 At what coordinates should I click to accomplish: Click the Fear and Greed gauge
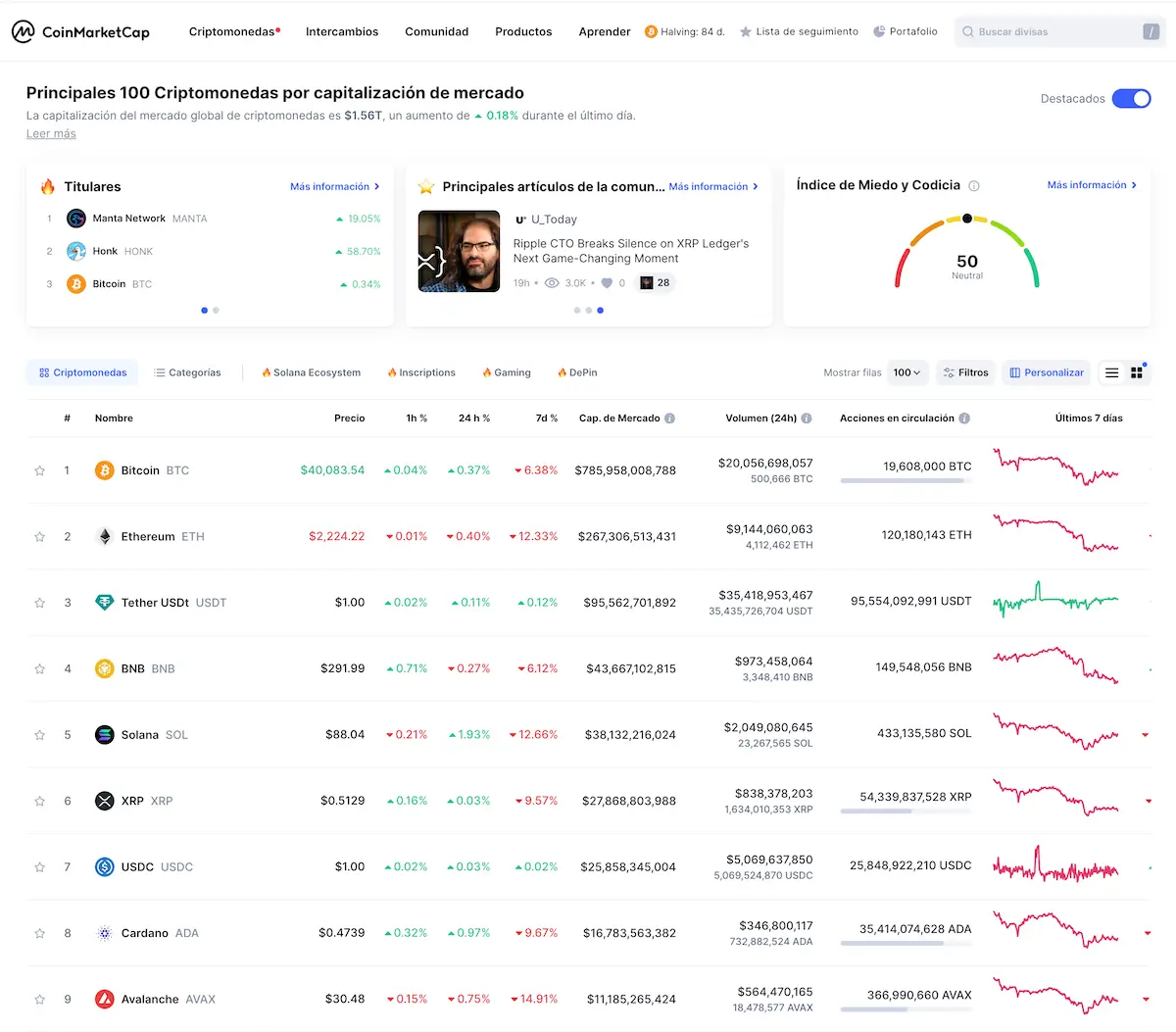click(966, 255)
